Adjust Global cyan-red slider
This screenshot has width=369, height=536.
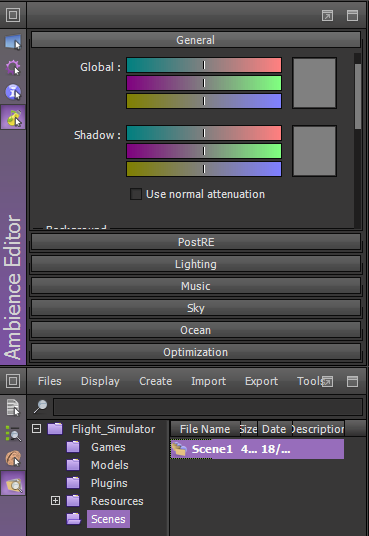click(204, 65)
